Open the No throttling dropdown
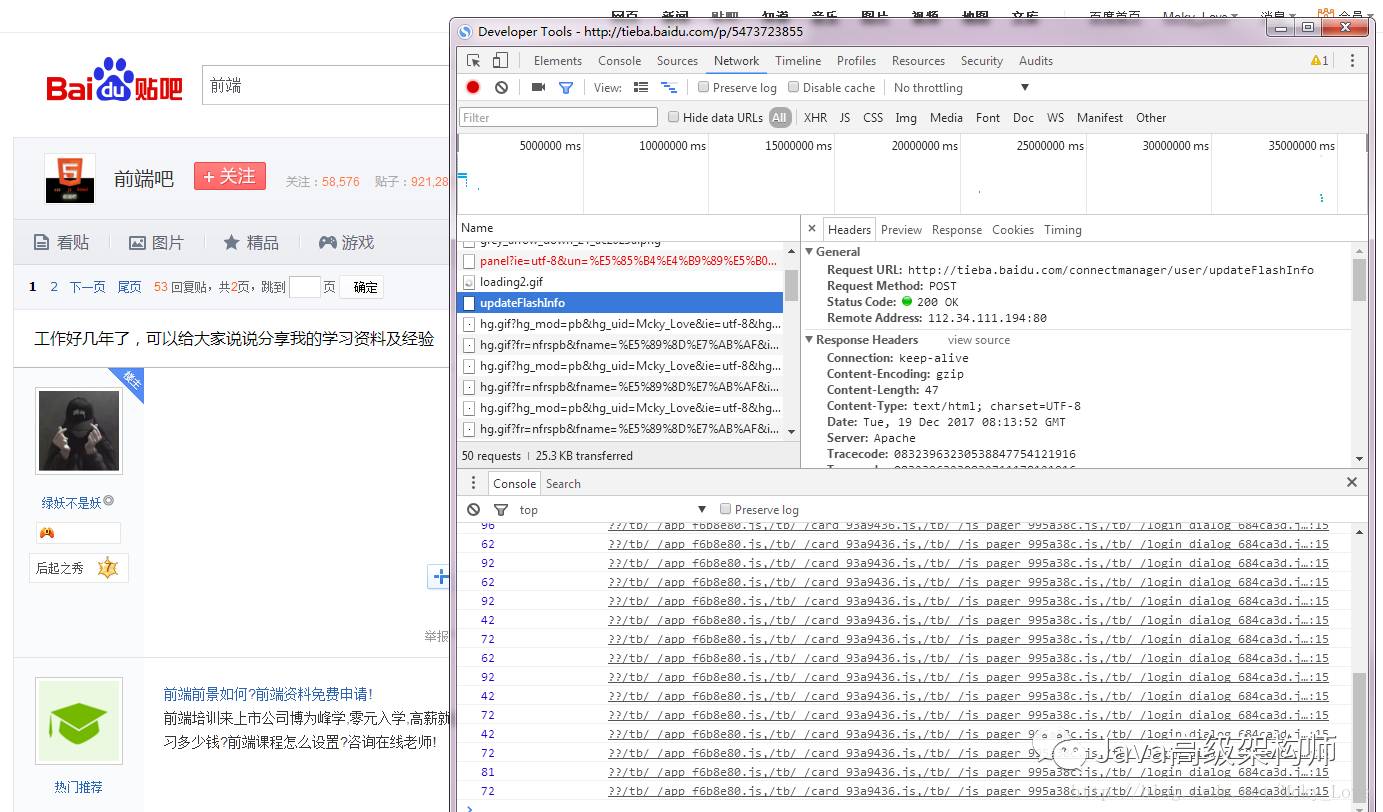 click(x=961, y=88)
